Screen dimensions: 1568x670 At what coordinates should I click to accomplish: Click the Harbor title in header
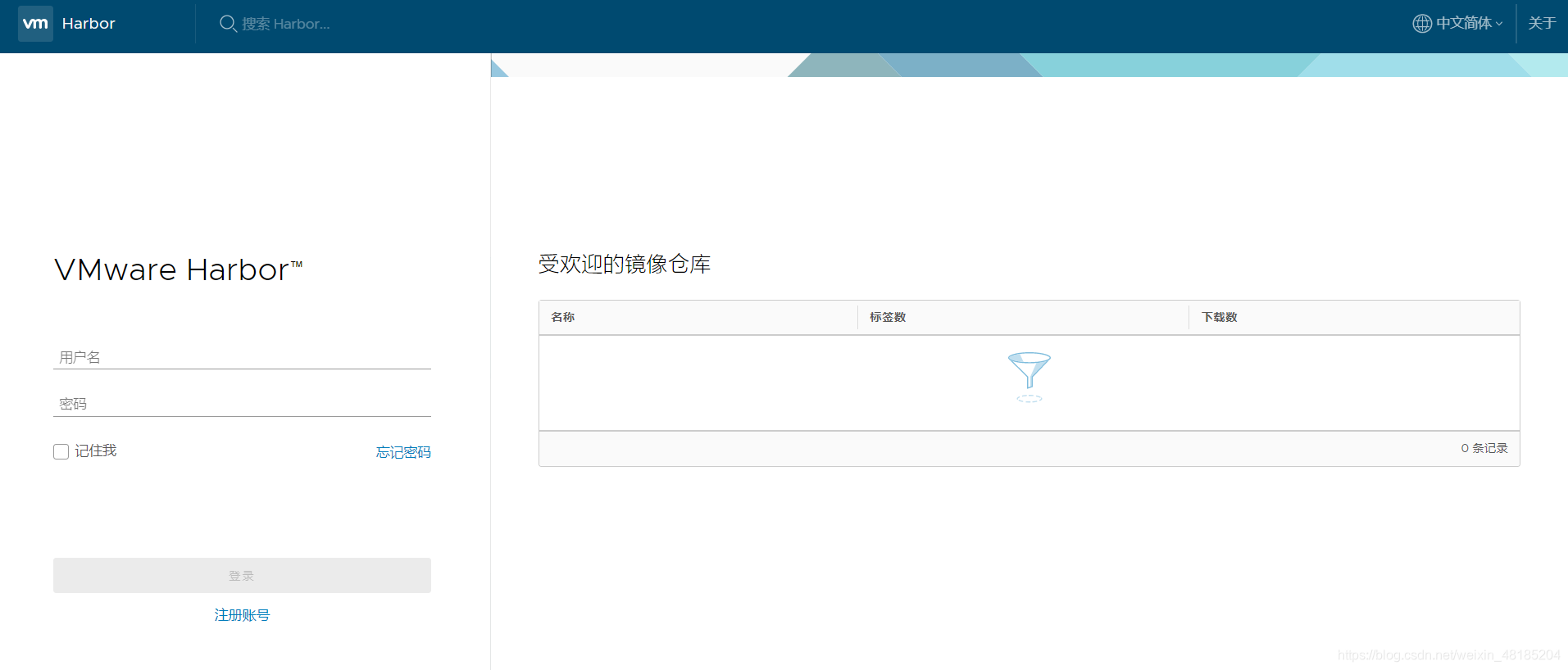pos(89,24)
